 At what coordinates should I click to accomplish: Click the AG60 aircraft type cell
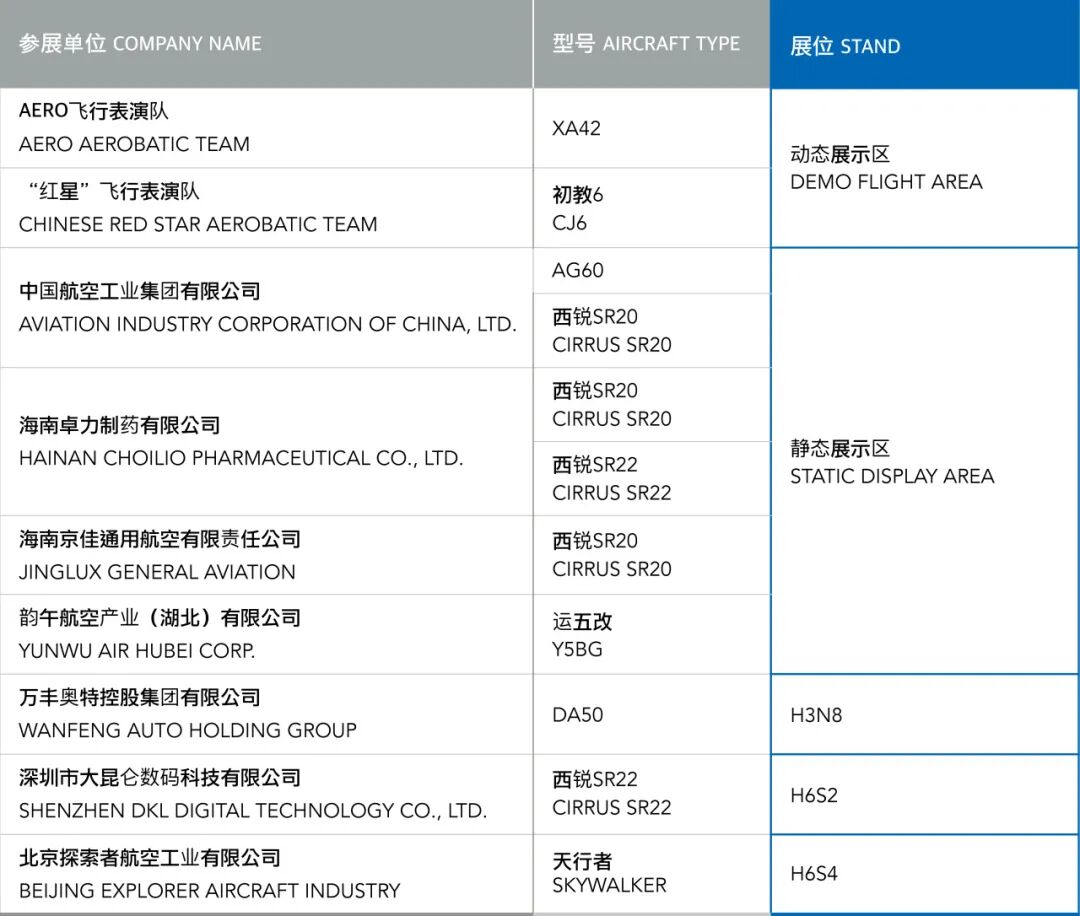[652, 271]
